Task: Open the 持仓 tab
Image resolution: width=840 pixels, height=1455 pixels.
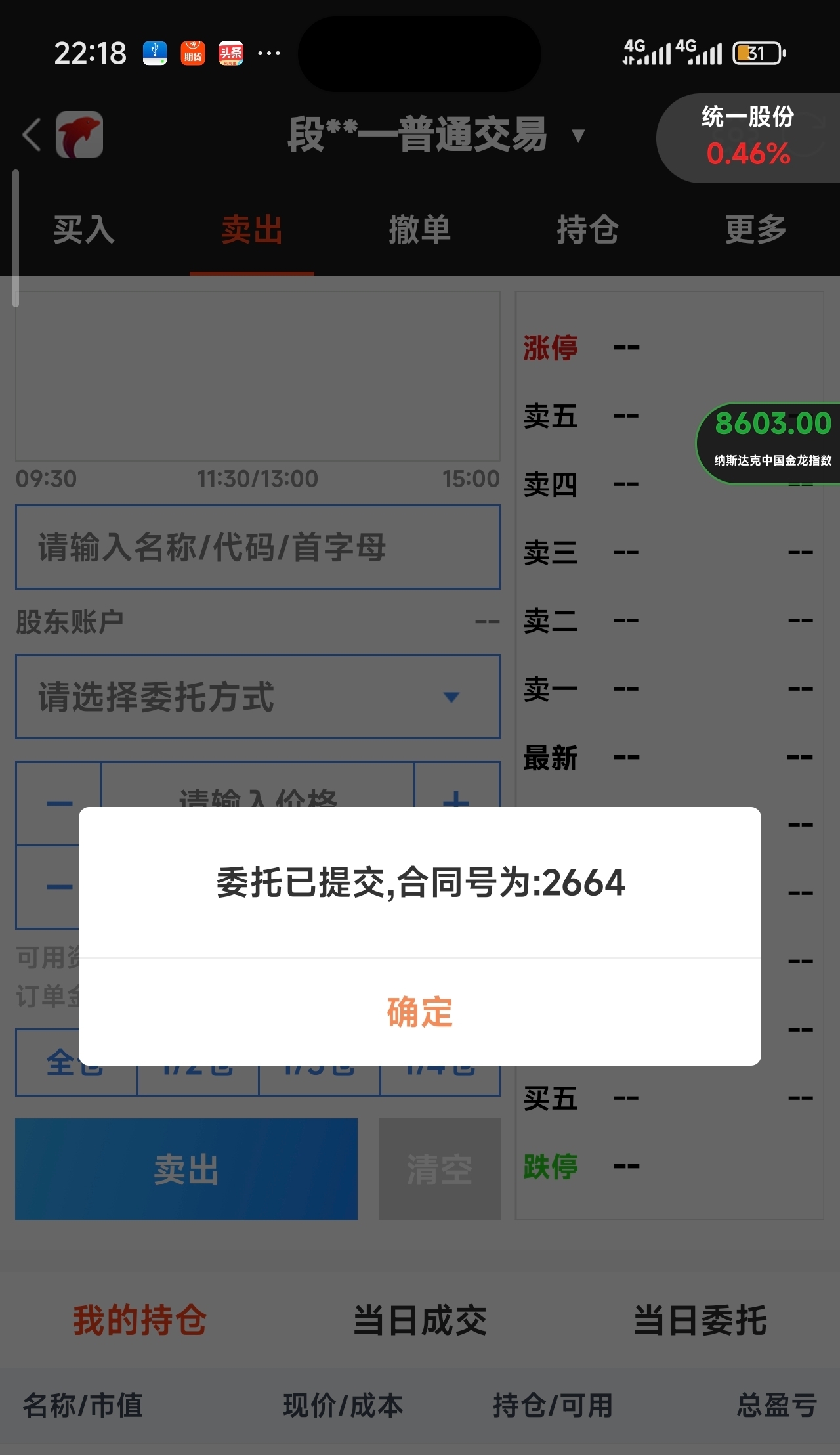Action: (588, 230)
